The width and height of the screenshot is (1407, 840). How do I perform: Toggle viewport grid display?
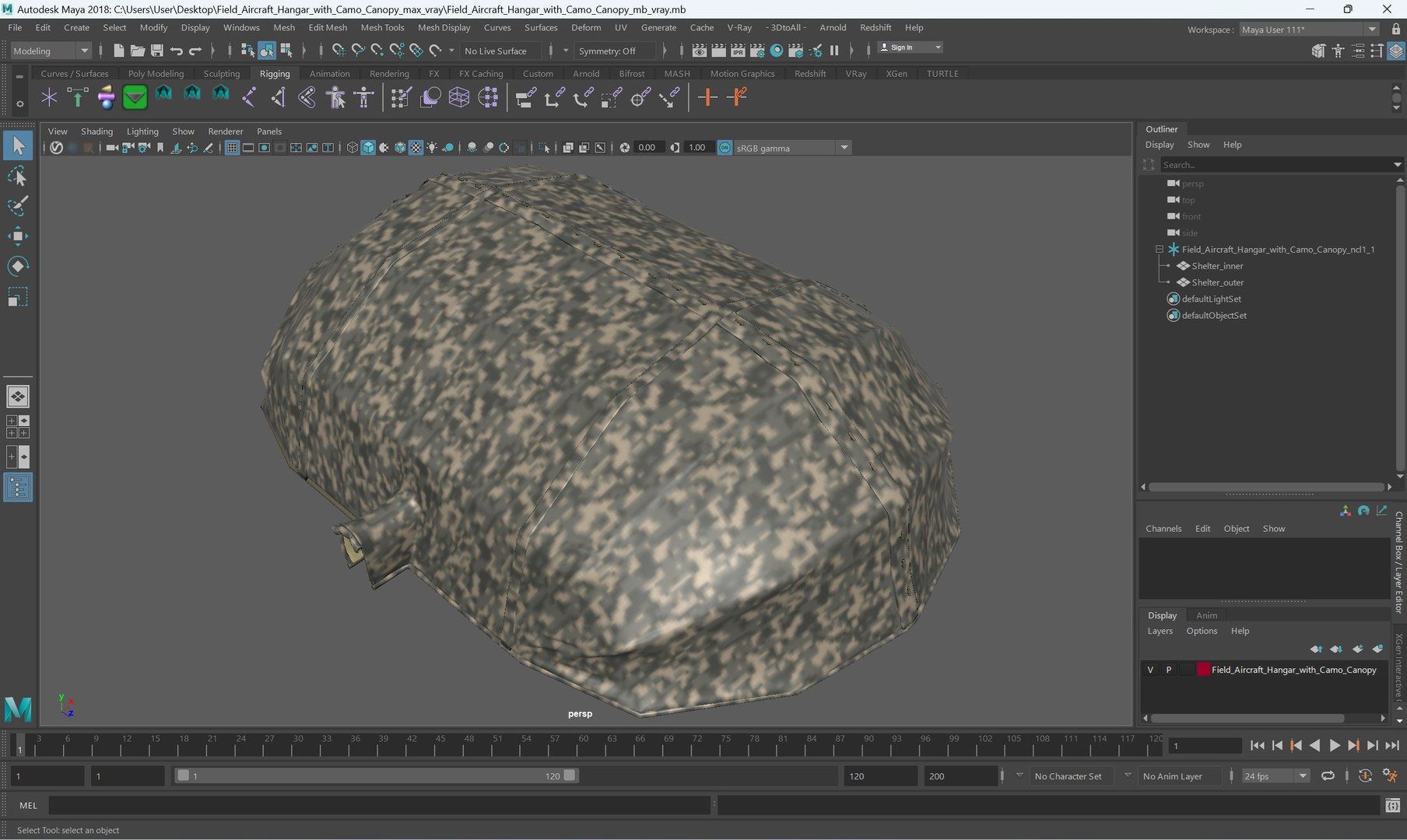tap(232, 148)
